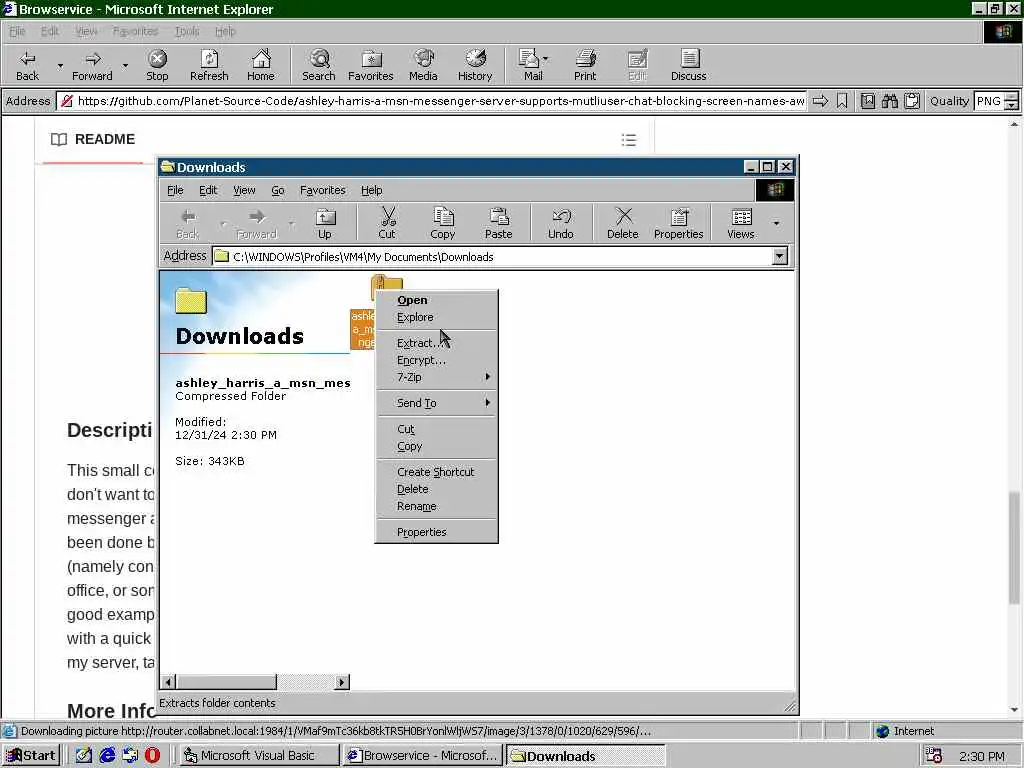The image size is (1024, 768).
Task: Open the File menu in Downloads window
Action: pos(175,190)
